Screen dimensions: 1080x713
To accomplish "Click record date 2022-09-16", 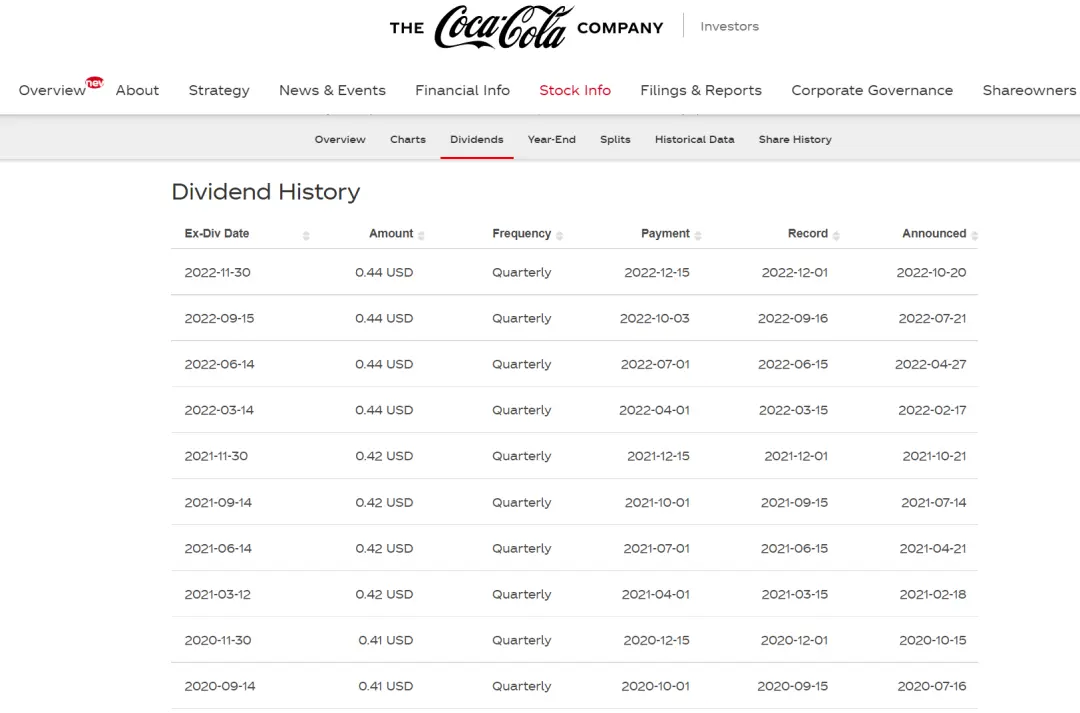I will click(x=793, y=318).
